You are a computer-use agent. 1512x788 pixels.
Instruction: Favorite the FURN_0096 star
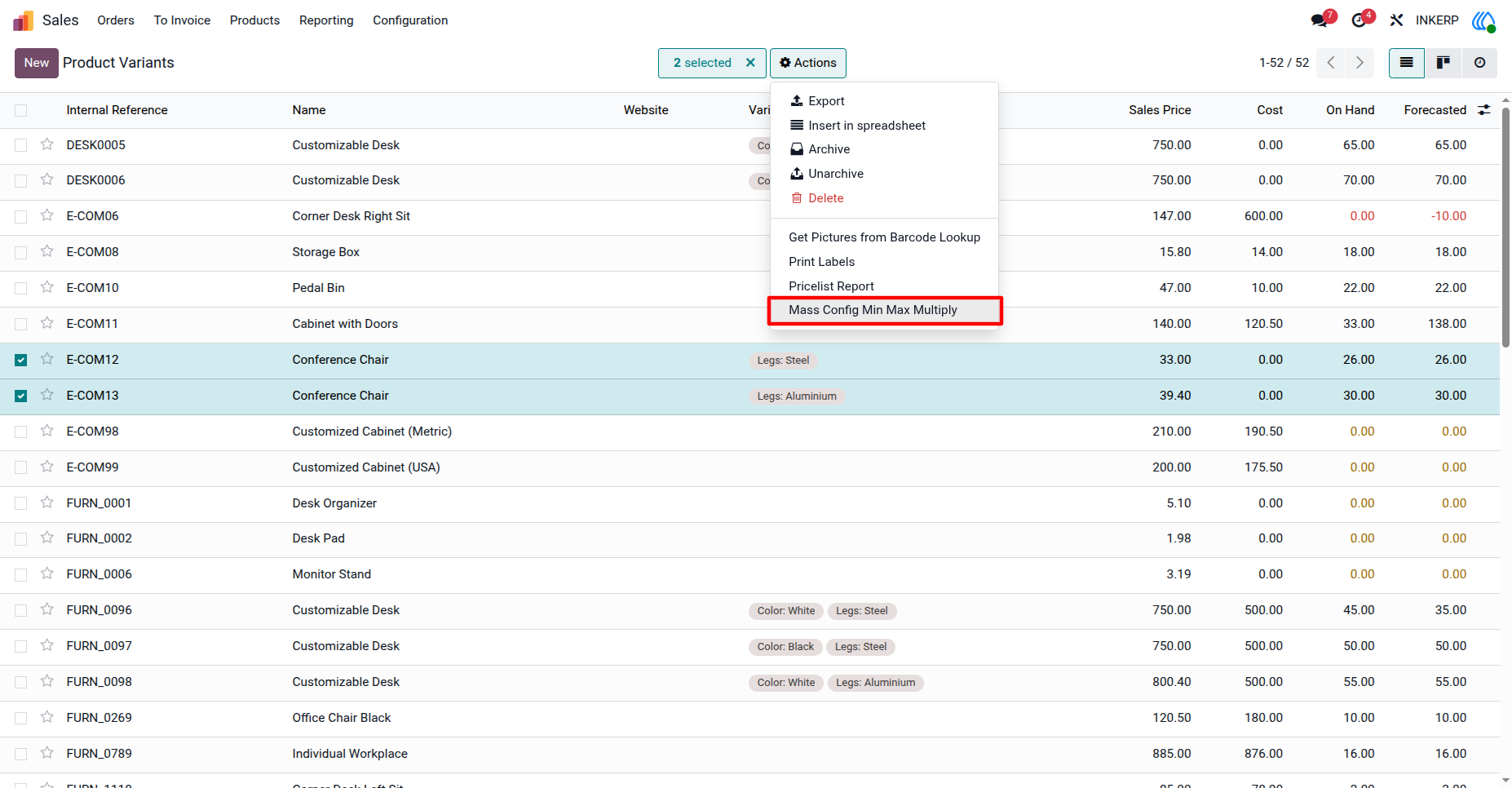(x=47, y=609)
